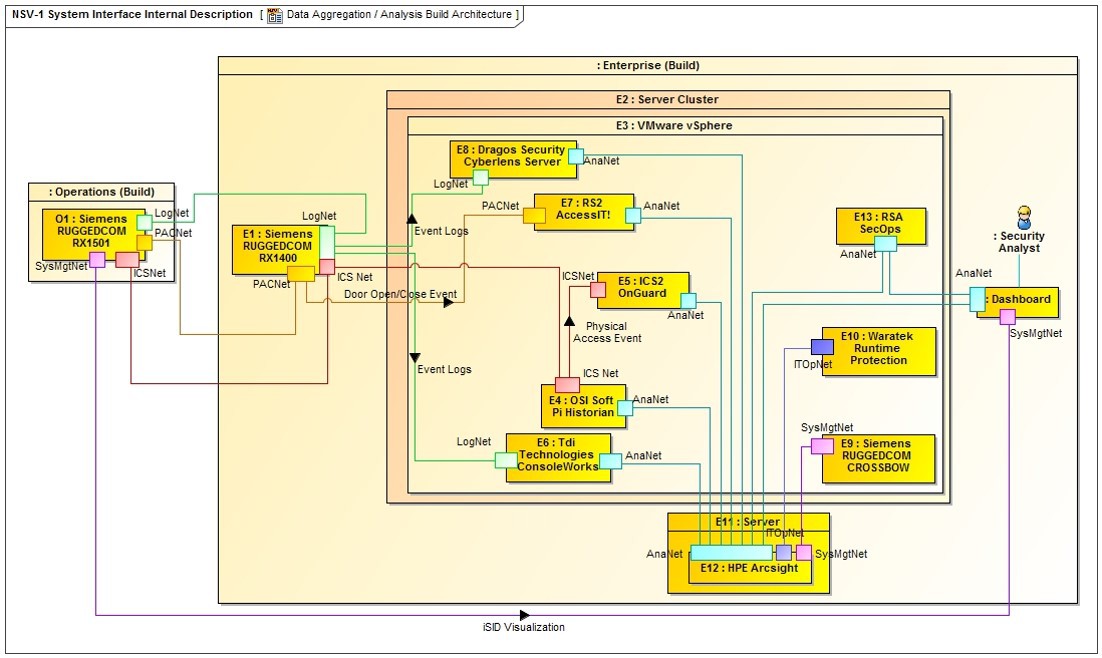Image resolution: width=1102 pixels, height=658 pixels.
Task: Select the E5 ICS2 OnGuard block
Action: click(643, 290)
